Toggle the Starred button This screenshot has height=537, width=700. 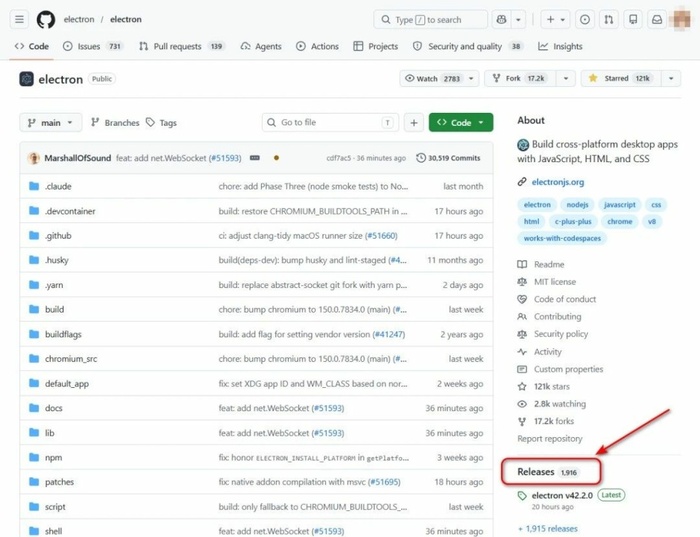[621, 79]
